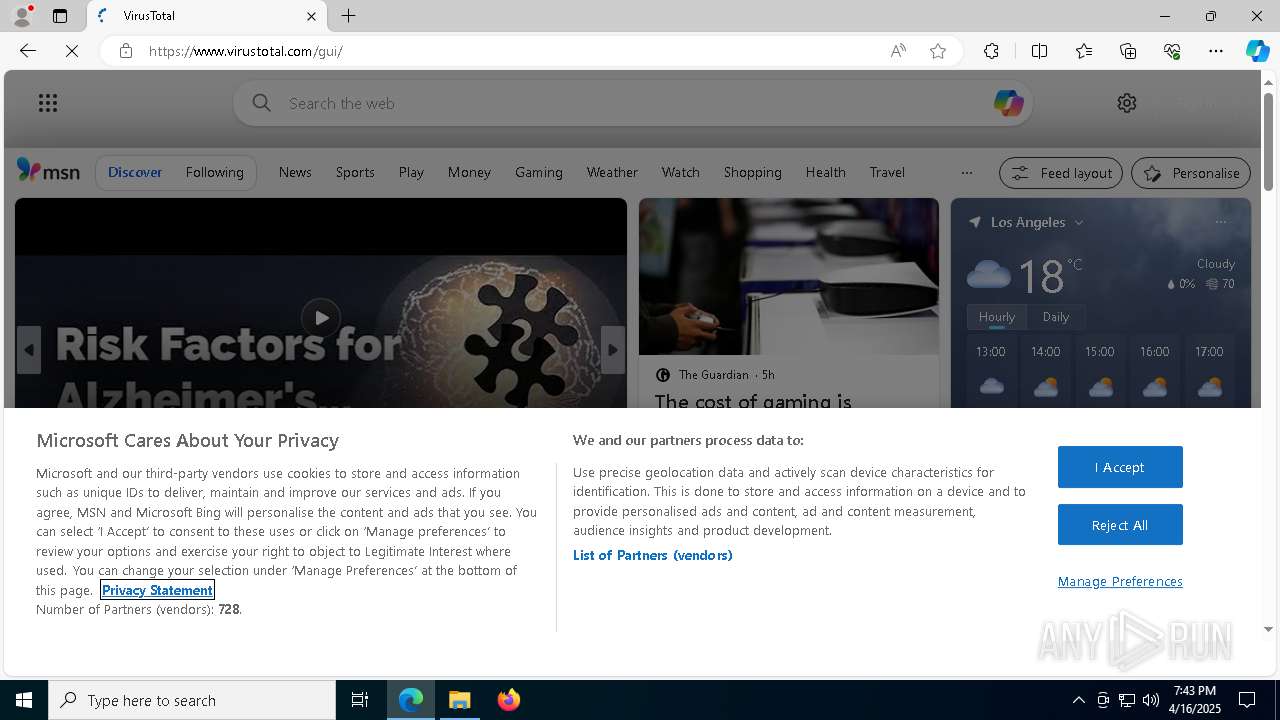Select the Discover tab
Screen dimensions: 1280x720
coord(135,172)
